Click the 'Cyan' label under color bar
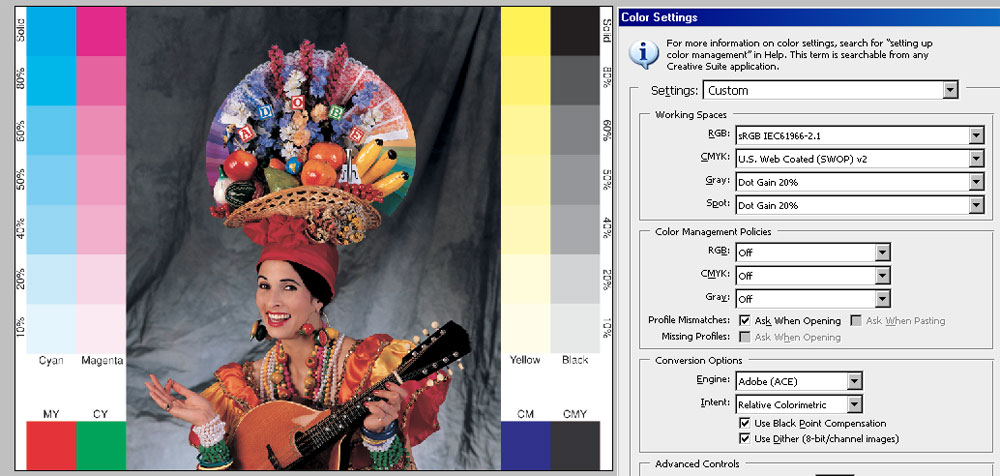This screenshot has width=1000, height=476. pos(51,361)
